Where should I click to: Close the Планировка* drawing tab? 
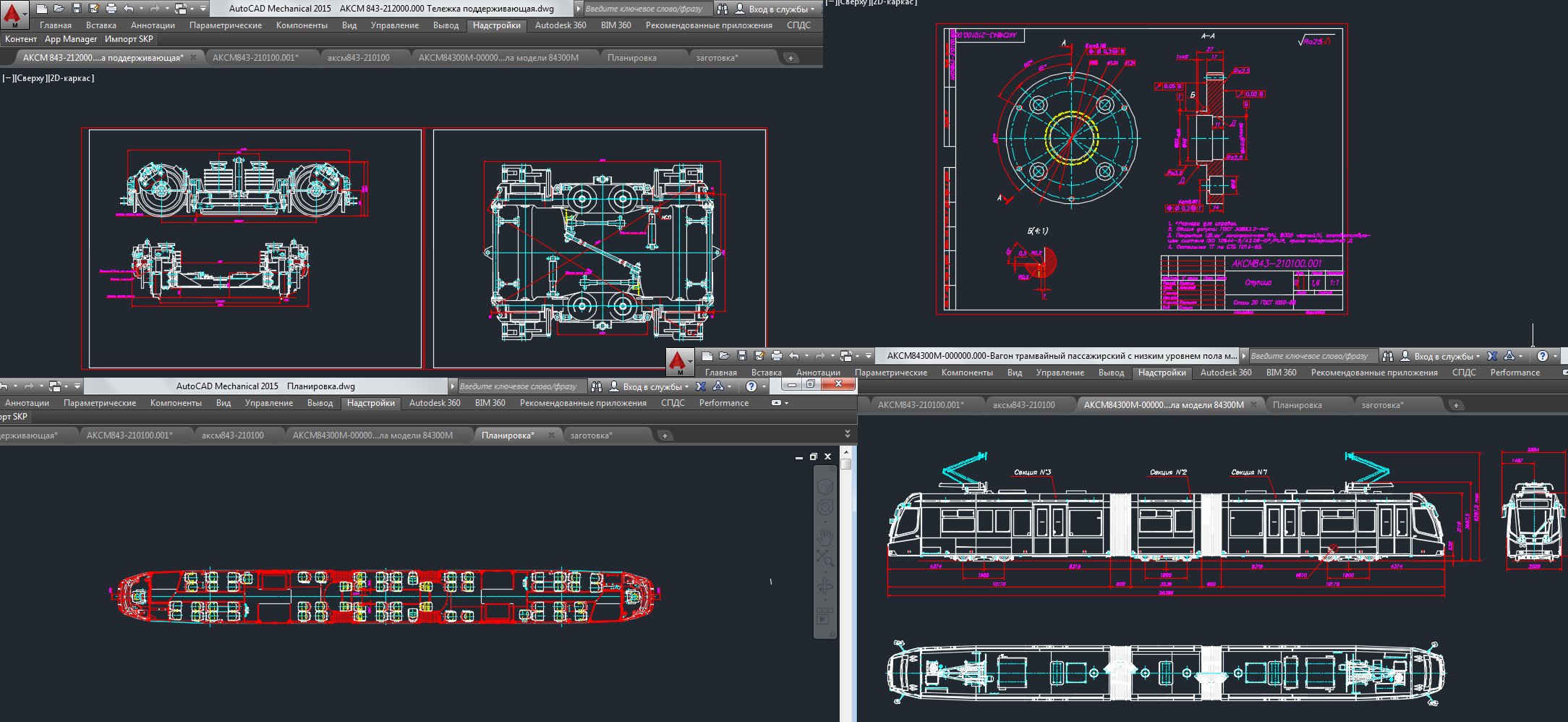click(551, 435)
